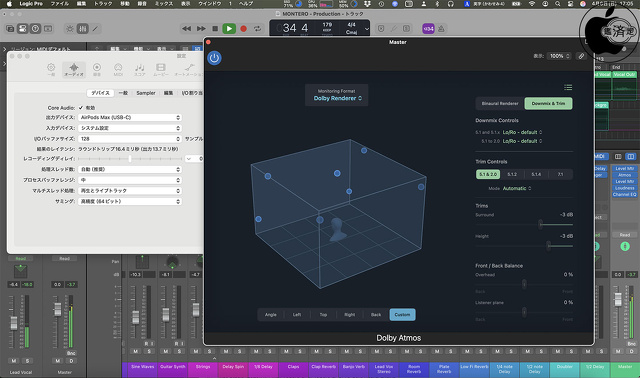Open the Movie tab icon in Settings
Image resolution: width=640 pixels, height=378 pixels.
click(x=161, y=69)
